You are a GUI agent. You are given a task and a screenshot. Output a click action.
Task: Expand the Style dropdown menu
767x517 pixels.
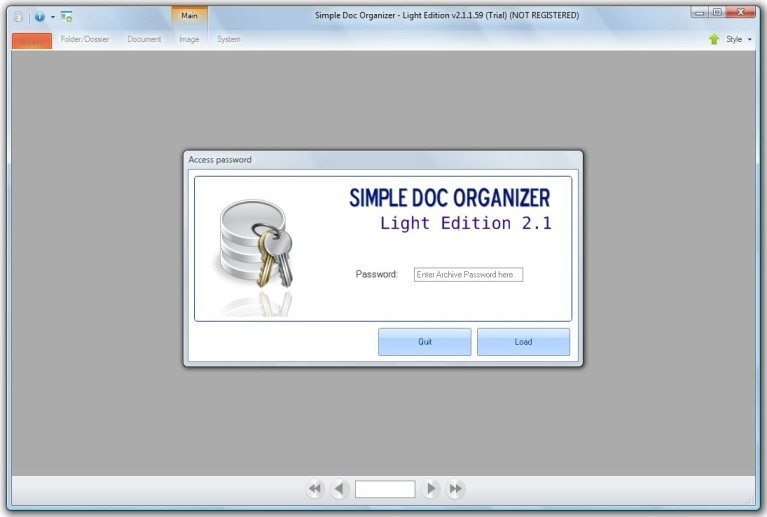[x=739, y=39]
